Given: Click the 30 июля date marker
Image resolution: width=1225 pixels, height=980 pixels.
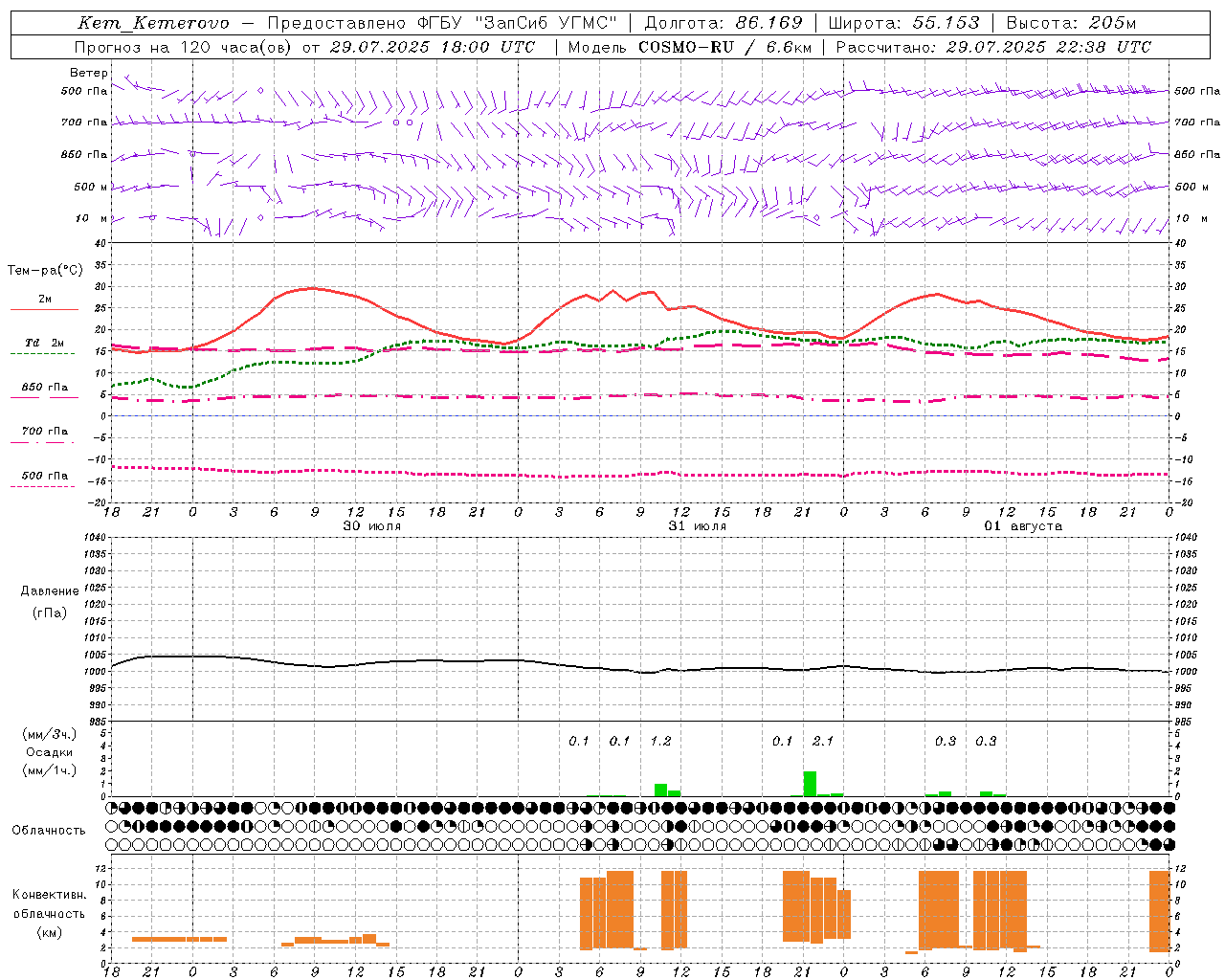Looking at the screenshot, I should pos(372,526).
